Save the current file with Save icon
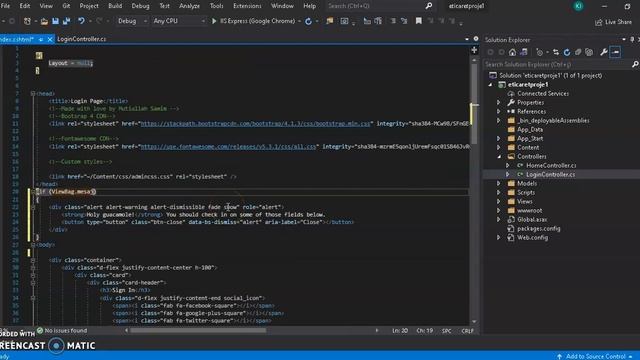The image size is (640, 360). [x=56, y=21]
